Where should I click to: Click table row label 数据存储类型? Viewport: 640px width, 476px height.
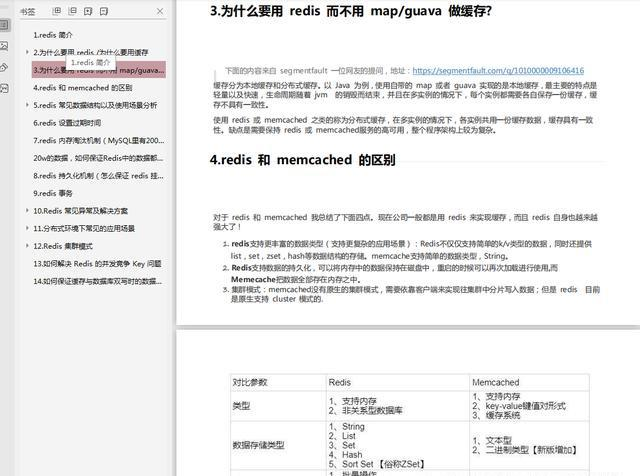click(x=258, y=445)
